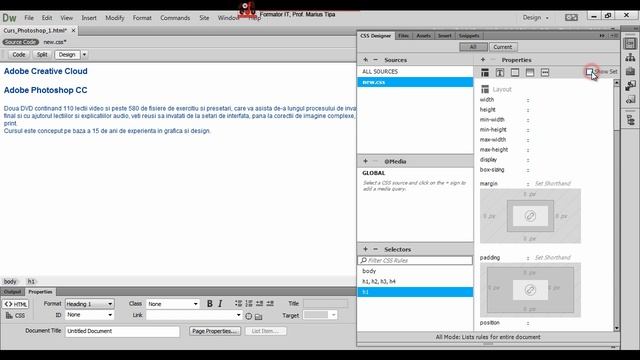Open the Target dropdown
Screen dimensions: 640x360
320,315
